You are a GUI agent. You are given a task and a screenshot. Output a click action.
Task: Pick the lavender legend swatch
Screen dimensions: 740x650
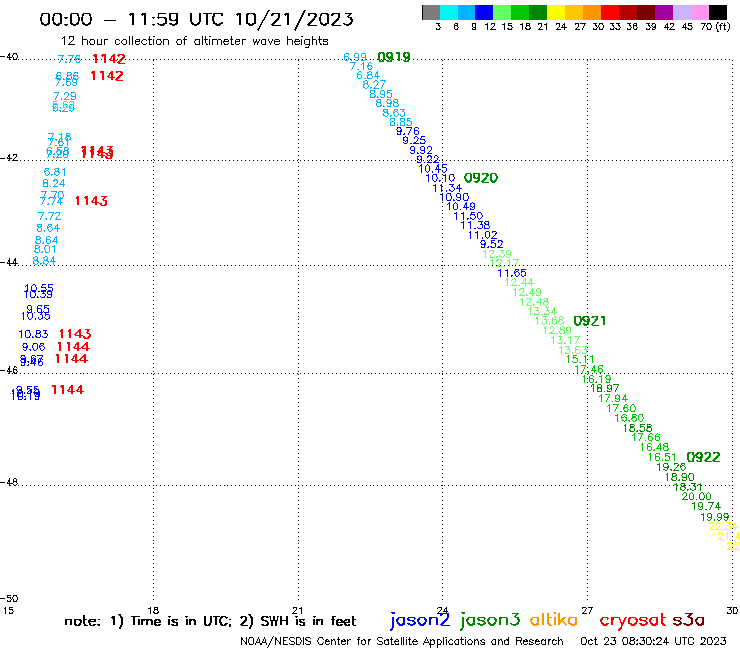pyautogui.click(x=681, y=12)
